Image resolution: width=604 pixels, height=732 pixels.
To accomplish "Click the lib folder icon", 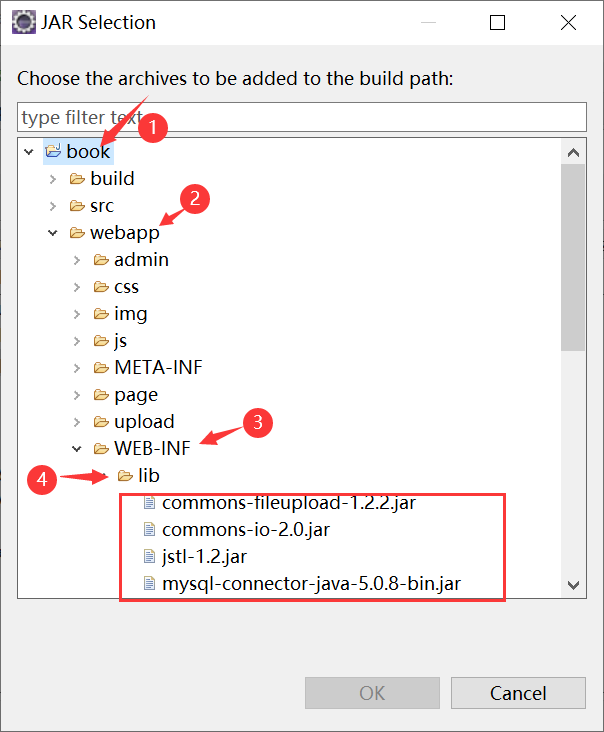I will (x=125, y=476).
